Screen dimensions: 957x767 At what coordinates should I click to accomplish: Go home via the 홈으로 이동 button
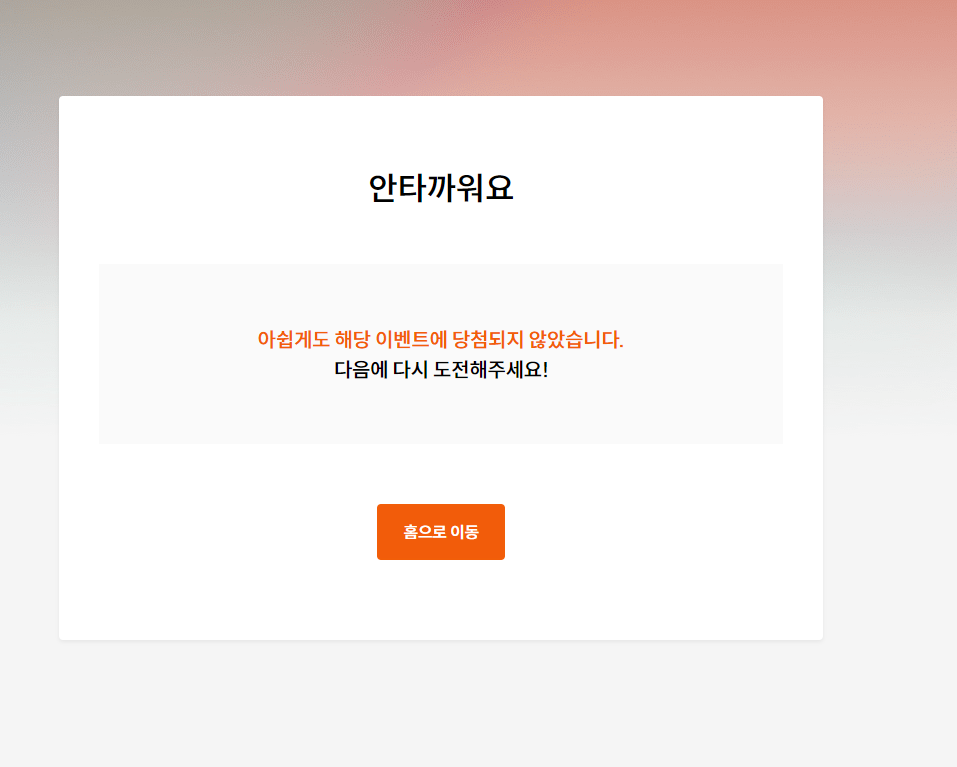pos(441,531)
